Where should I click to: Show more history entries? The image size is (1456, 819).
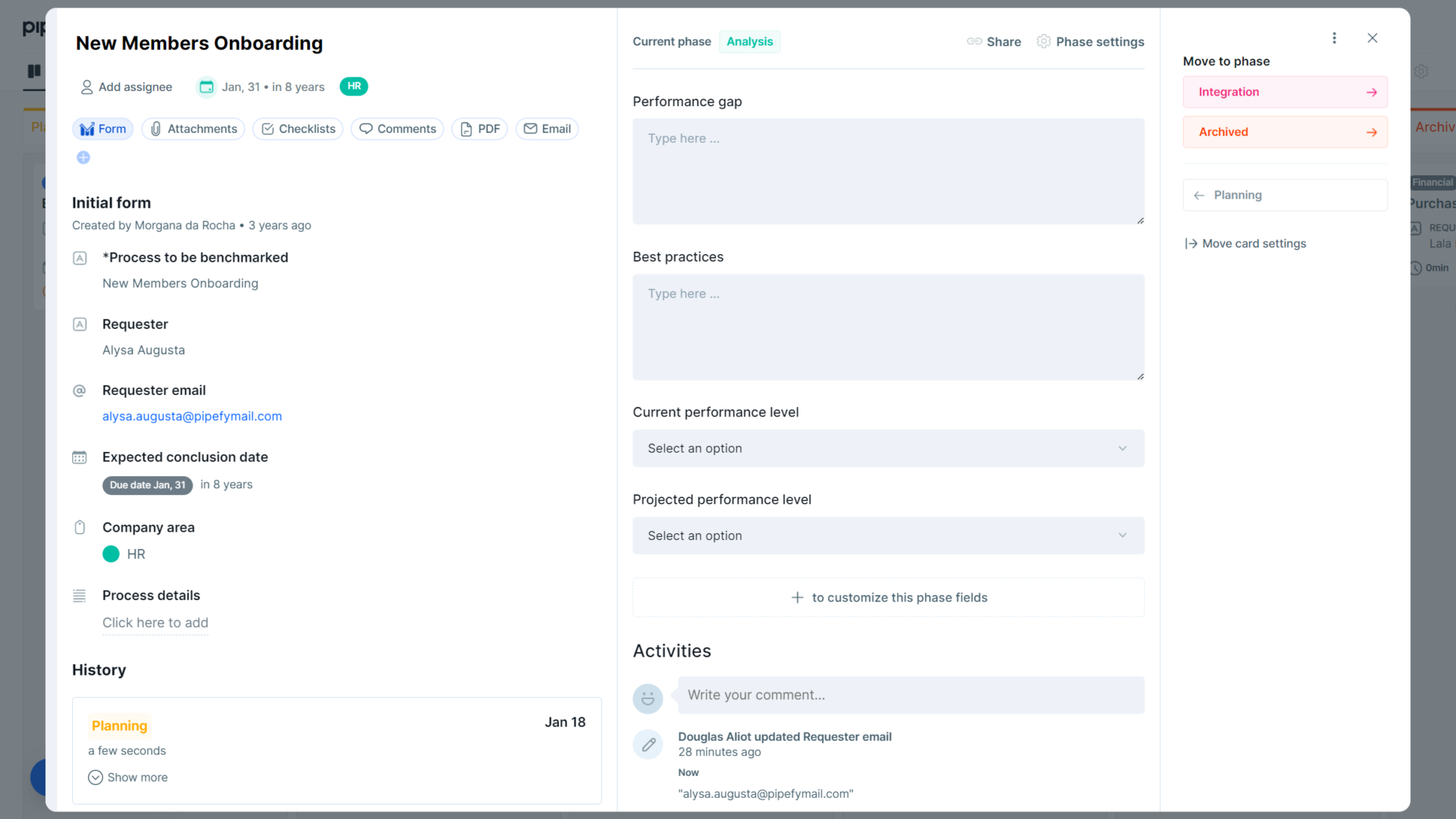click(127, 777)
